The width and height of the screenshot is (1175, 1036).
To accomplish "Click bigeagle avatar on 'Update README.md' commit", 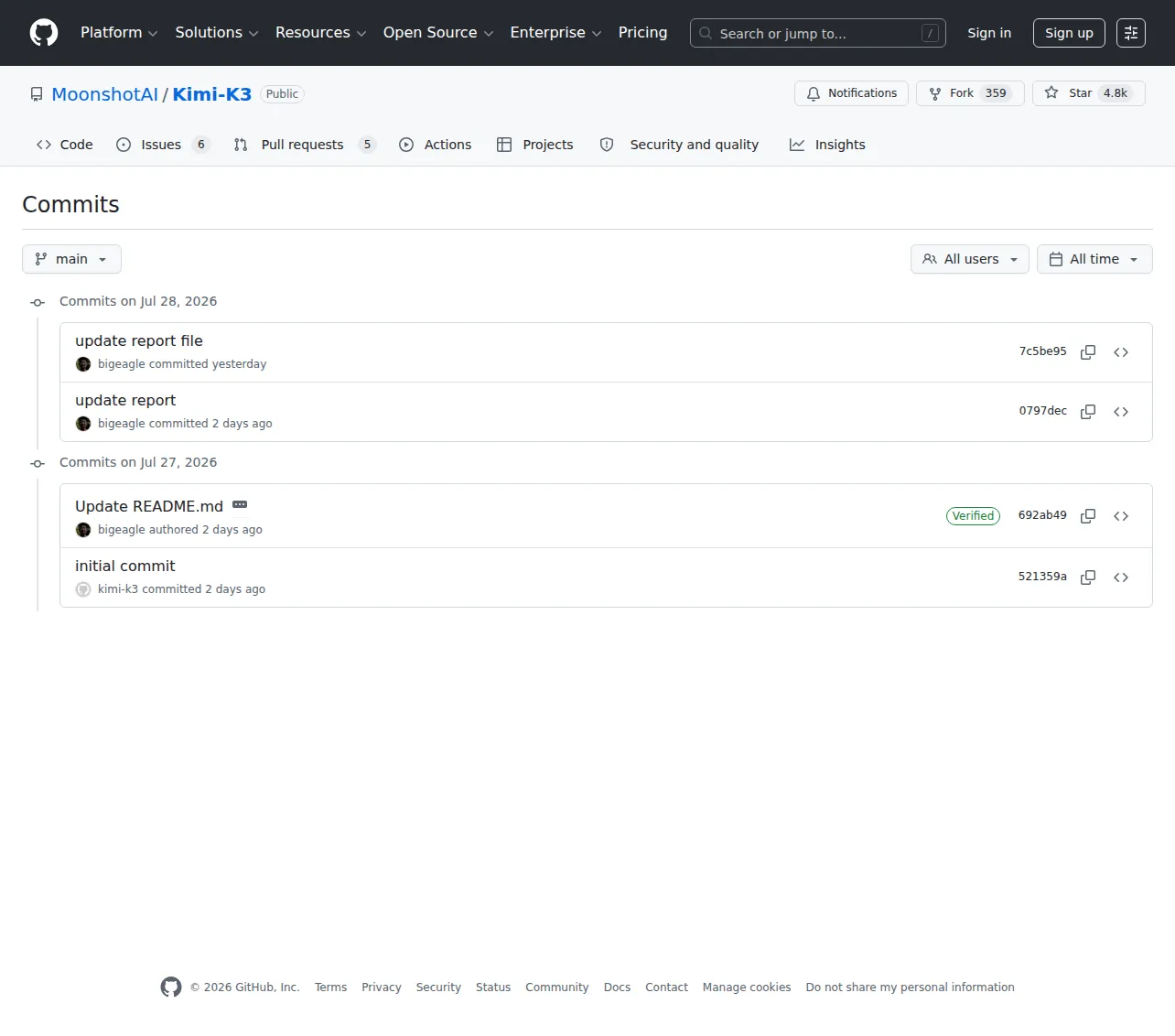I will pyautogui.click(x=83, y=530).
